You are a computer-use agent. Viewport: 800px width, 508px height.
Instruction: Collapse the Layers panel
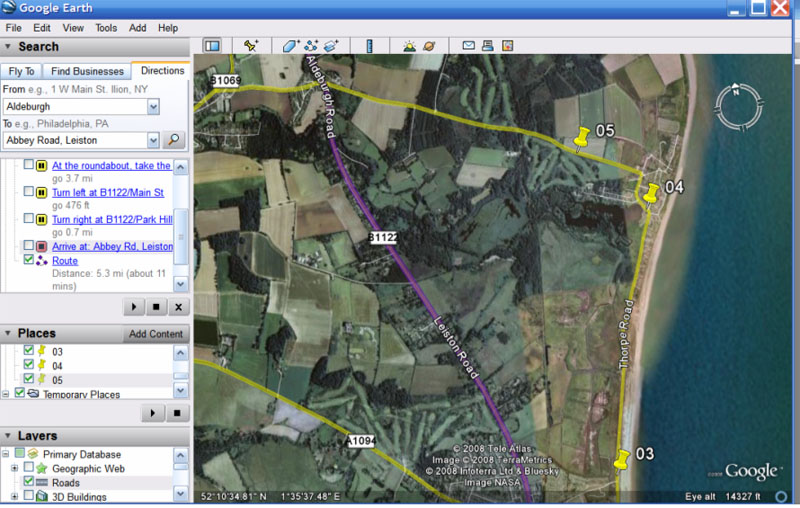point(8,436)
